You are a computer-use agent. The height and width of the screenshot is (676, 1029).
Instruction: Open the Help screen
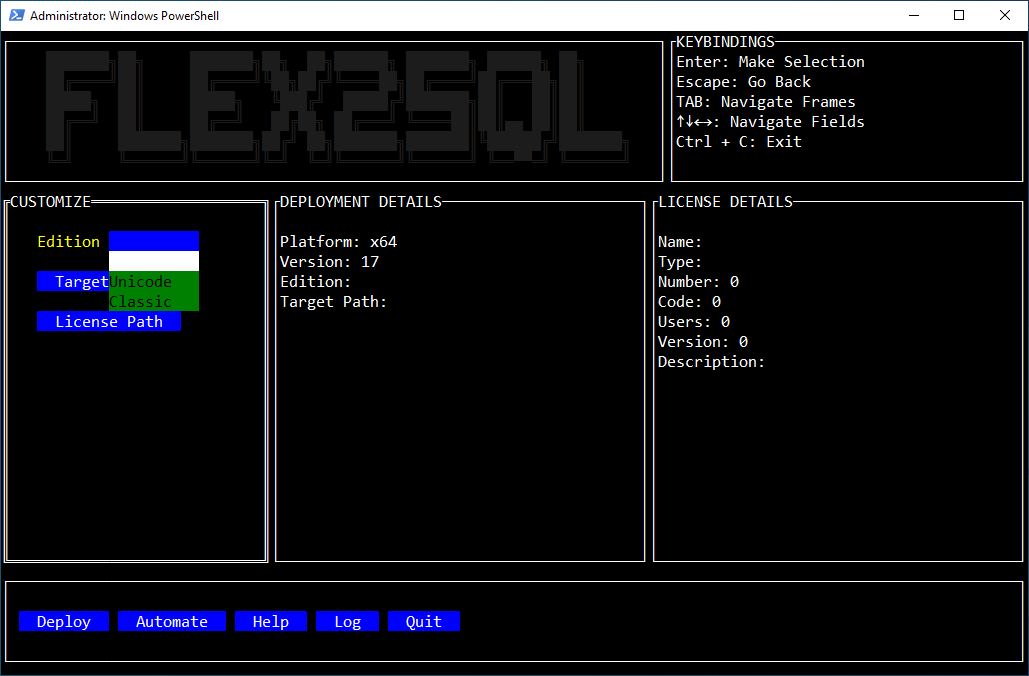coord(270,622)
